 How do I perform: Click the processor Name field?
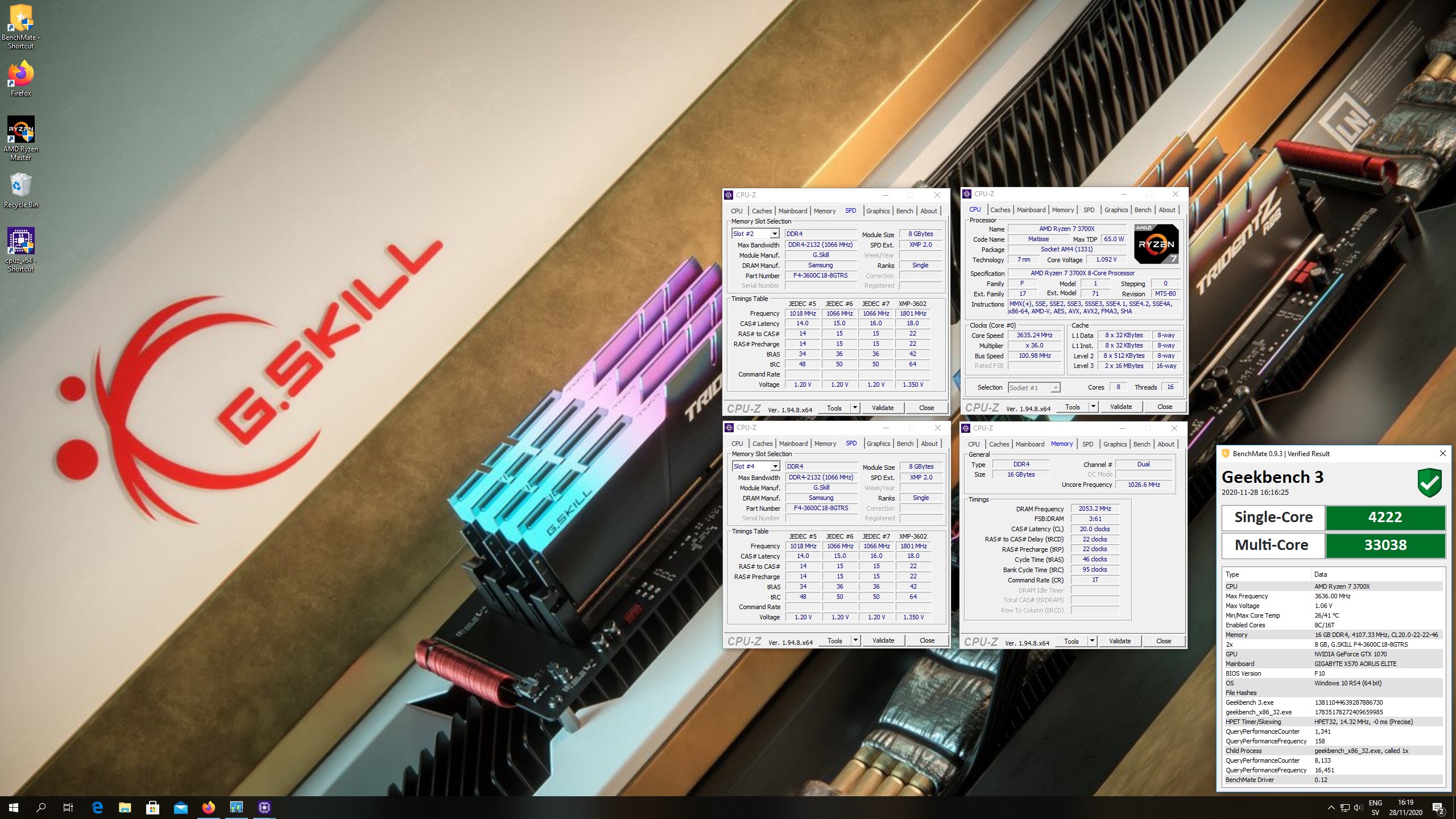pyautogui.click(x=1066, y=229)
